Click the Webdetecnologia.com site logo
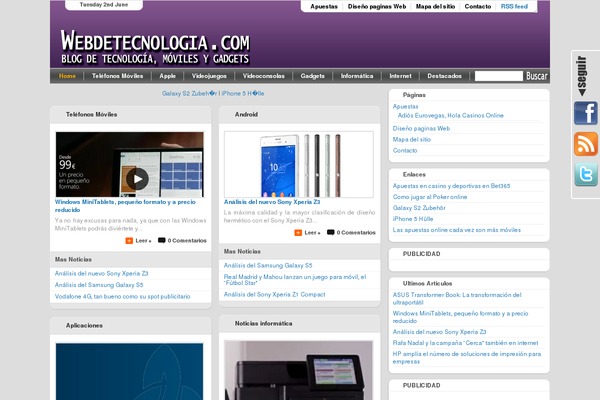 click(155, 47)
